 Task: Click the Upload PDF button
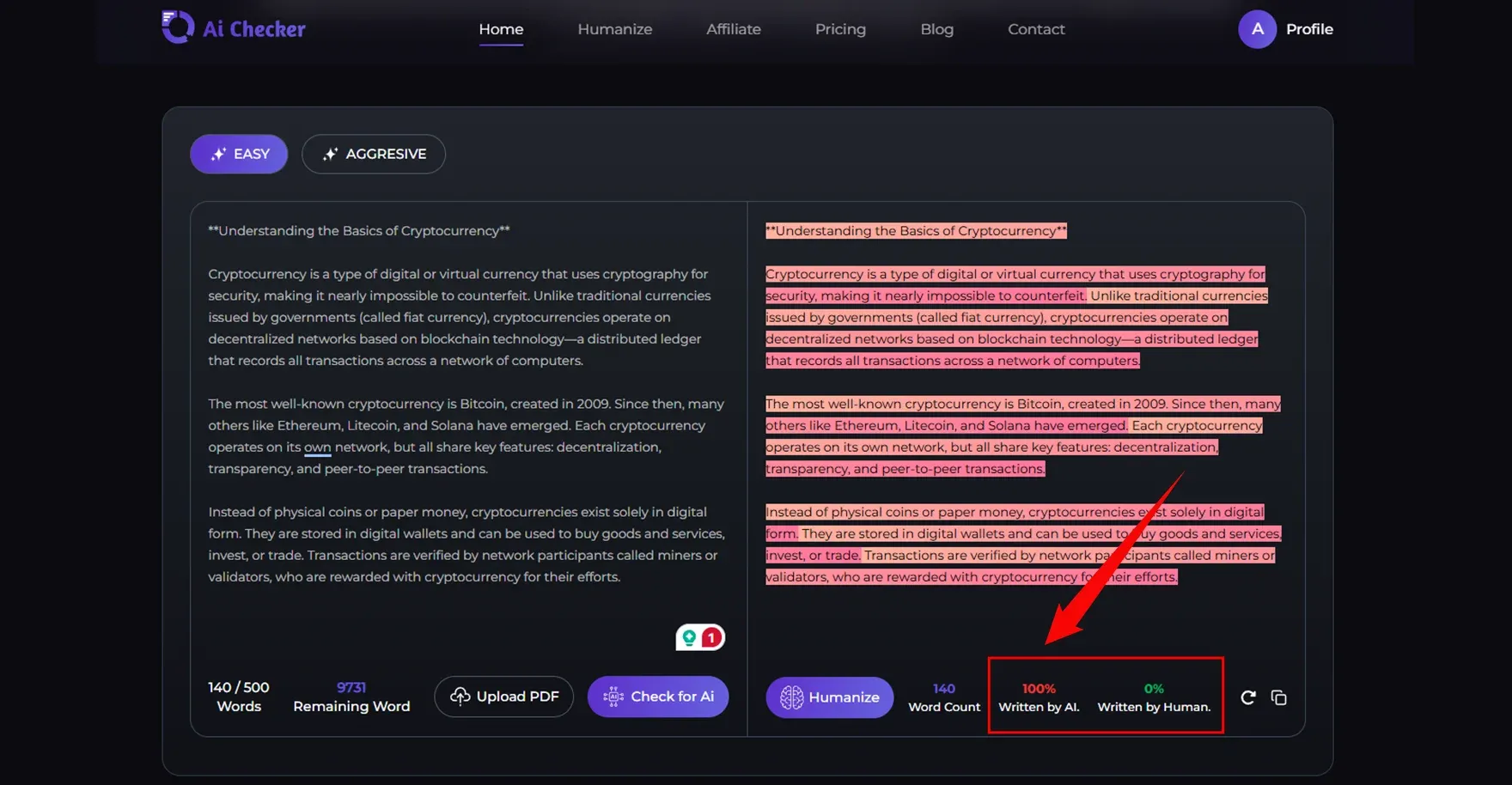pyautogui.click(x=503, y=697)
